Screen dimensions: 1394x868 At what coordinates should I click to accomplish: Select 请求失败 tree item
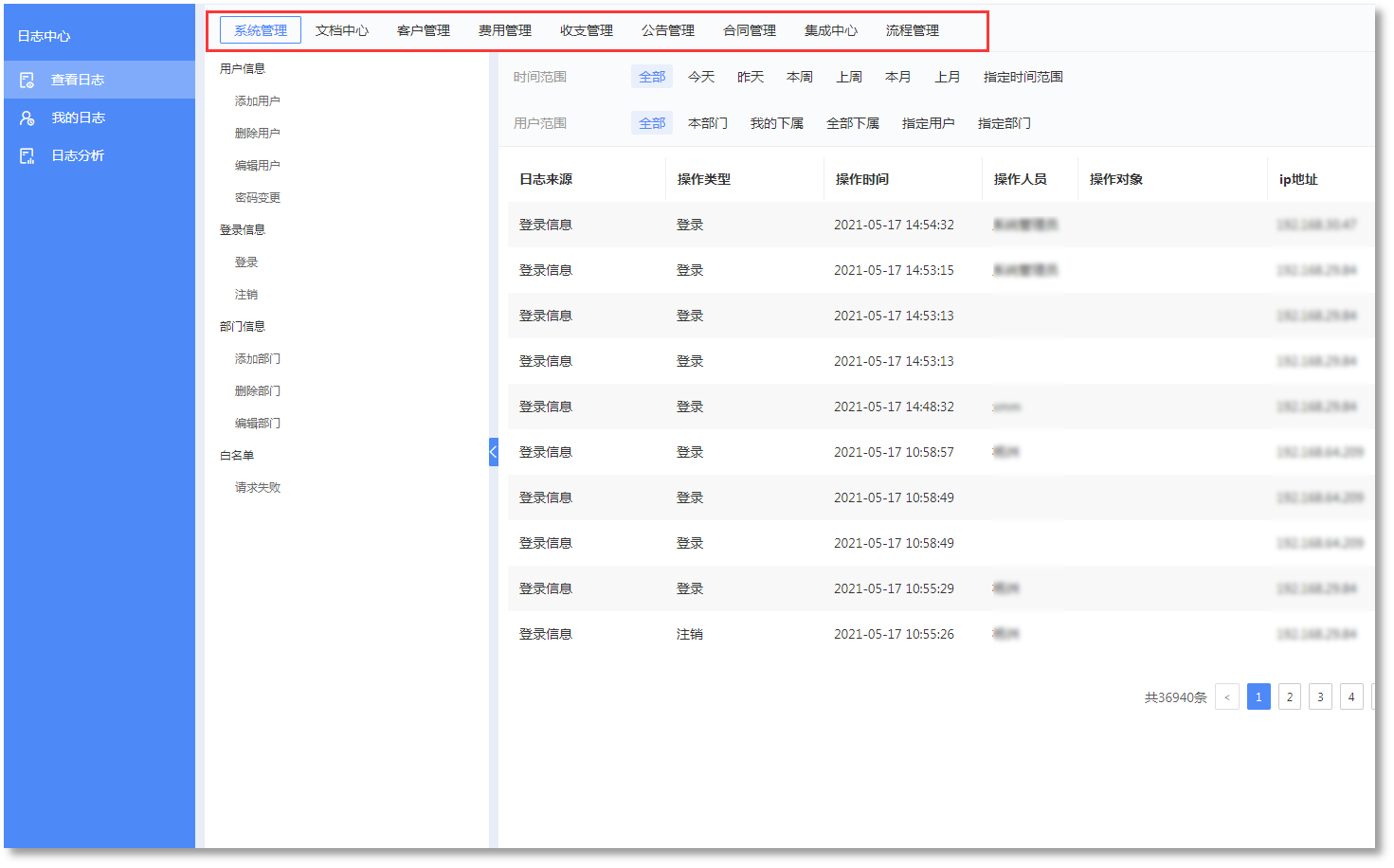coord(258,487)
